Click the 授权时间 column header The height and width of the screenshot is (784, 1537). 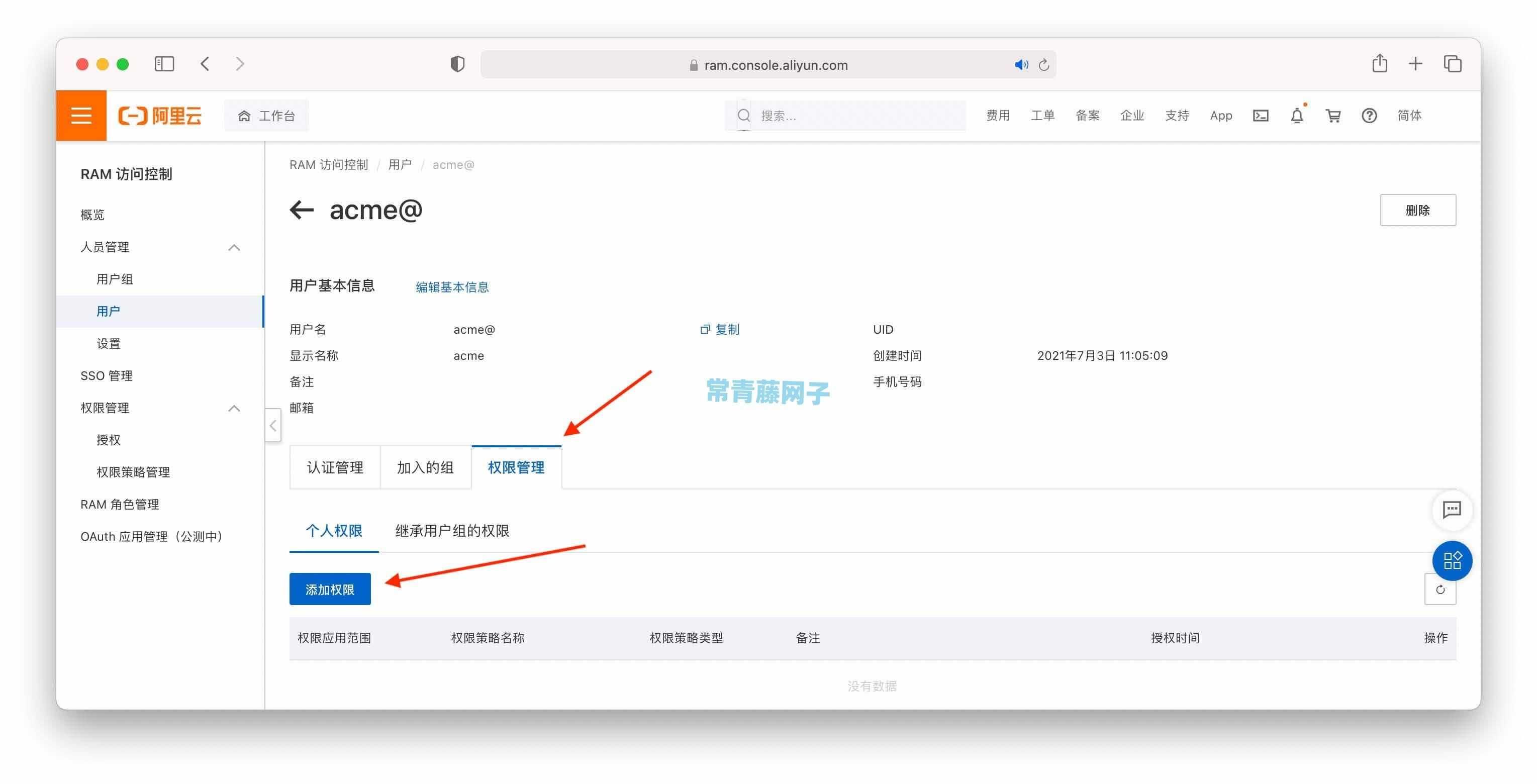coord(1175,638)
